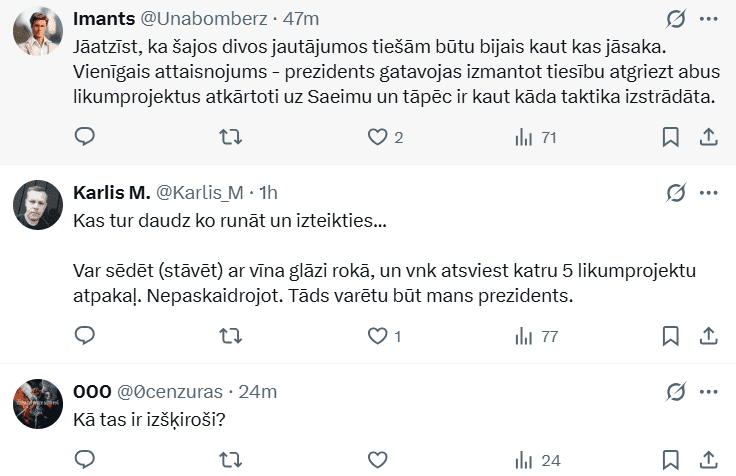Share Imants' tweet
Screen dimensions: 736x476
click(707, 137)
